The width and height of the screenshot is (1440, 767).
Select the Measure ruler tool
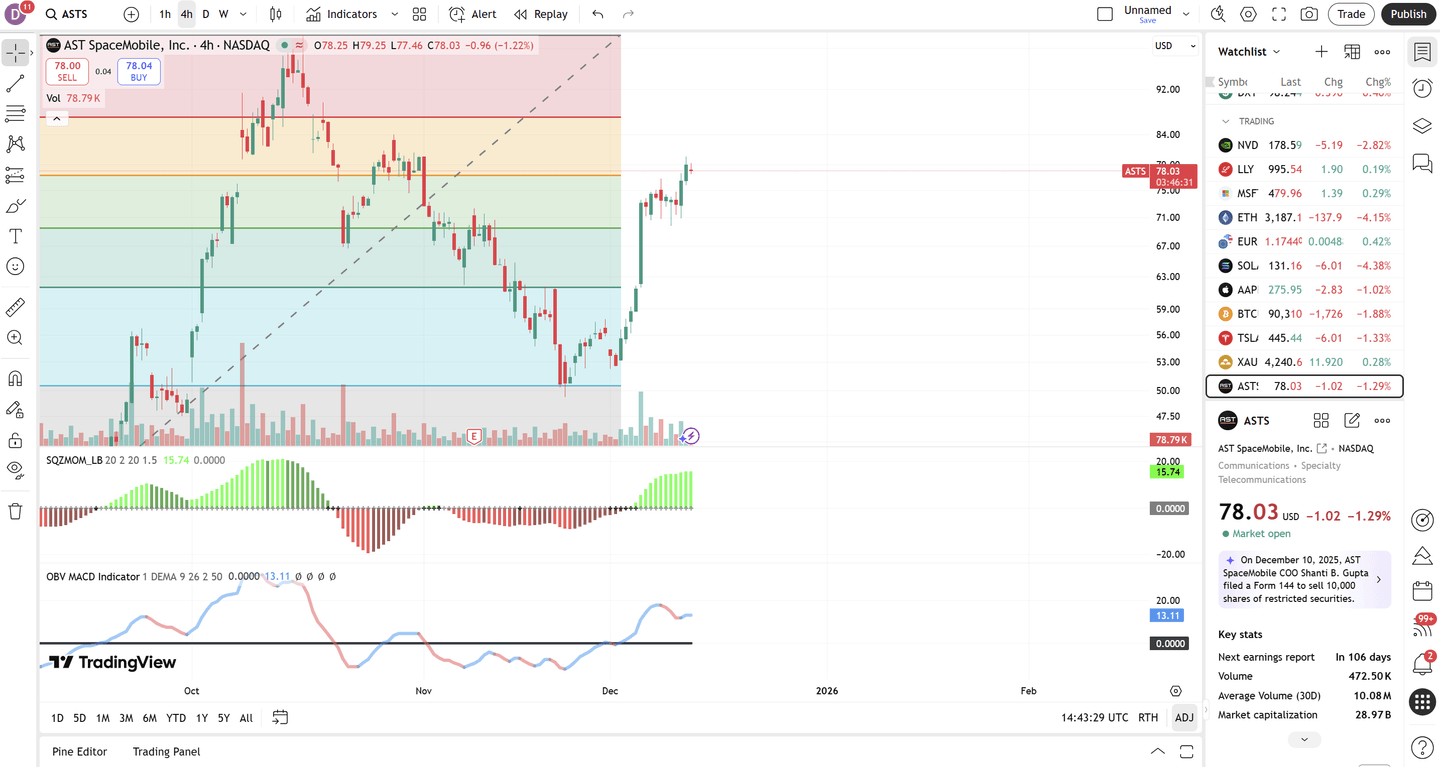point(16,306)
